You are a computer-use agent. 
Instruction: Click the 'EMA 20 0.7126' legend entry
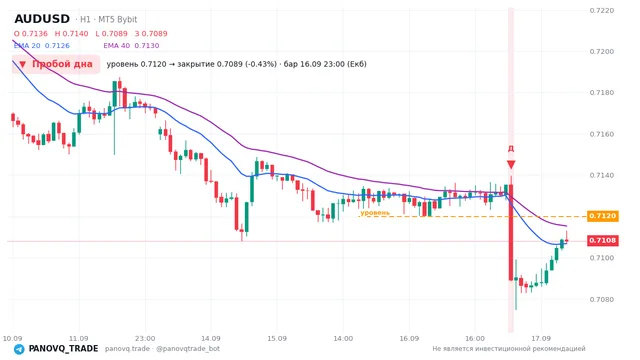42,46
